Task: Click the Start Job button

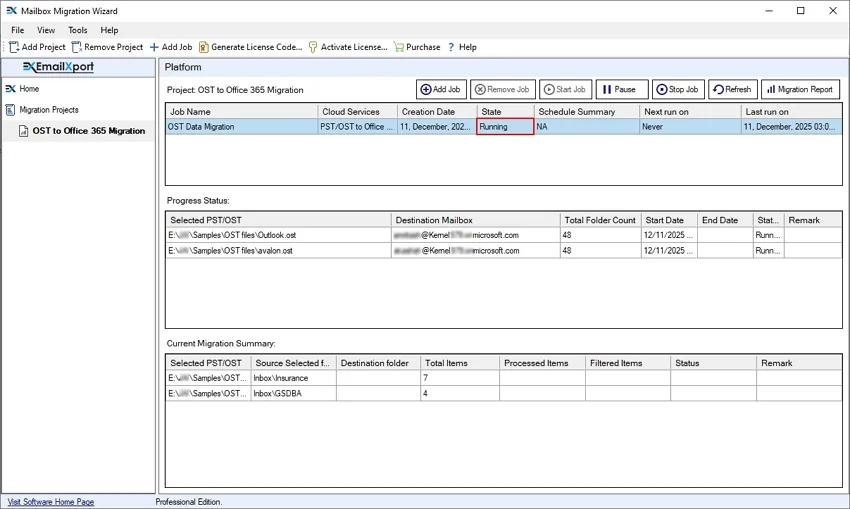Action: coord(565,89)
